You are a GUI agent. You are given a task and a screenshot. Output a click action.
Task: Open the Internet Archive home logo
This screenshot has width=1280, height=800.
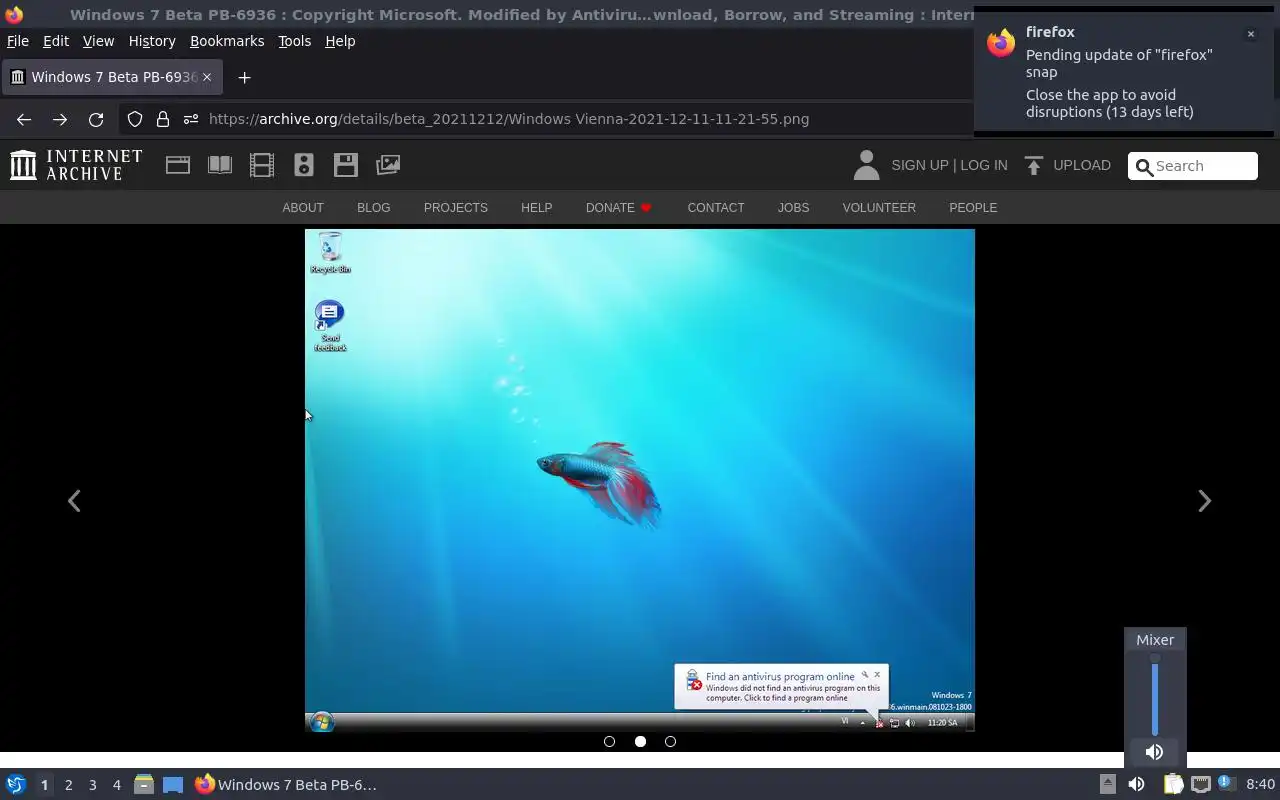pos(76,165)
